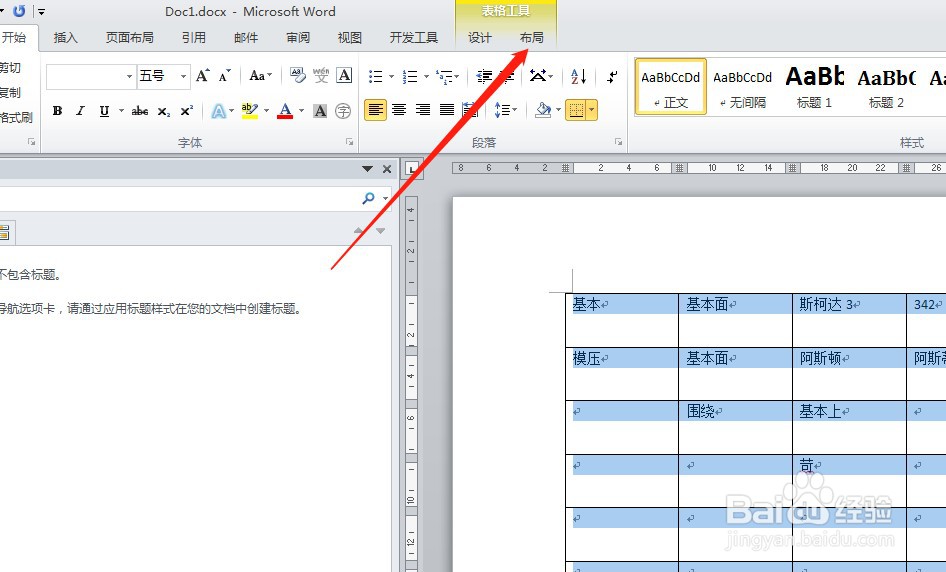Click navigation search magnifier icon
The height and width of the screenshot is (572, 946).
click(368, 199)
